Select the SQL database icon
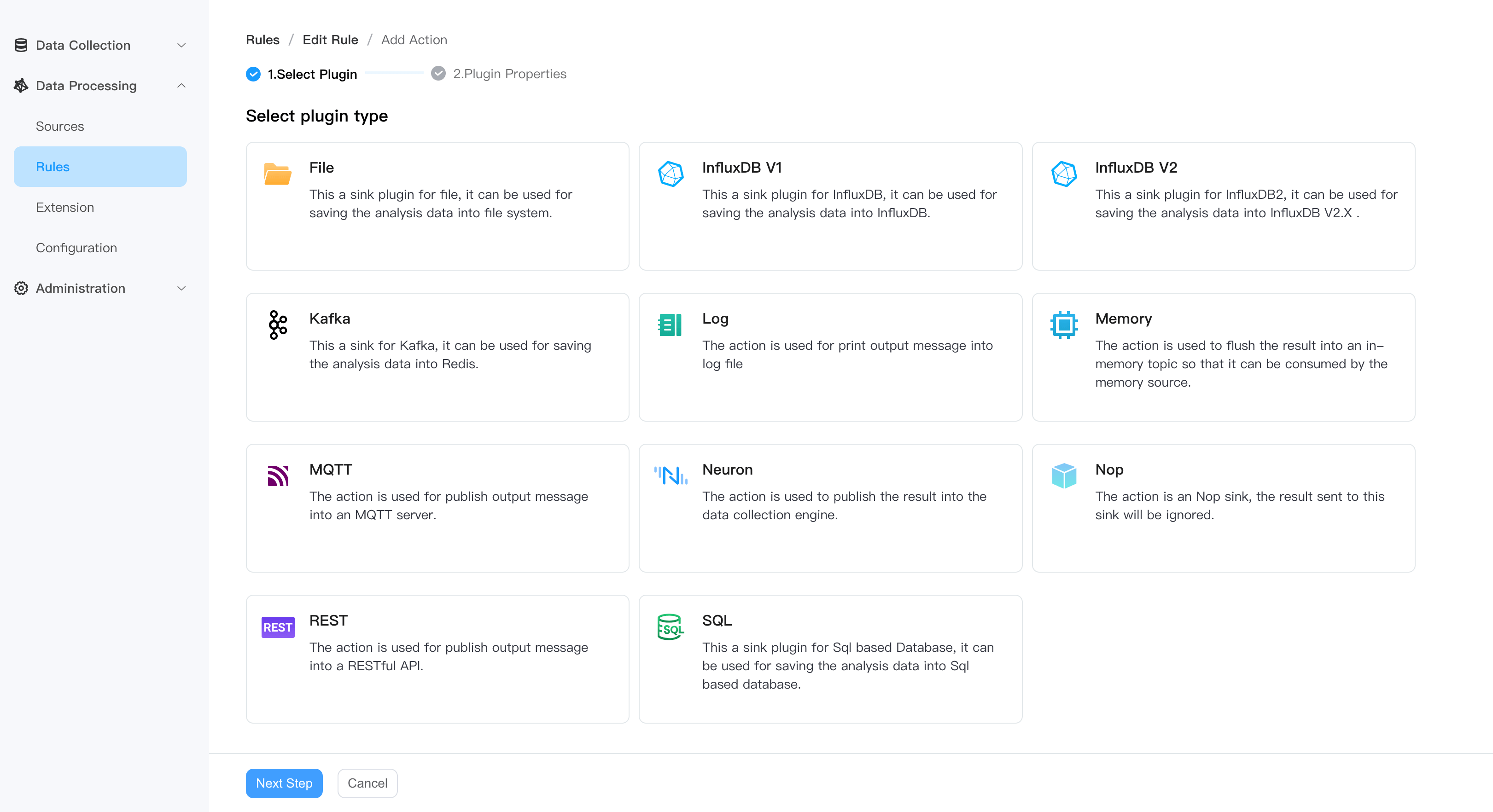Viewport: 1493px width, 812px height. 671,627
